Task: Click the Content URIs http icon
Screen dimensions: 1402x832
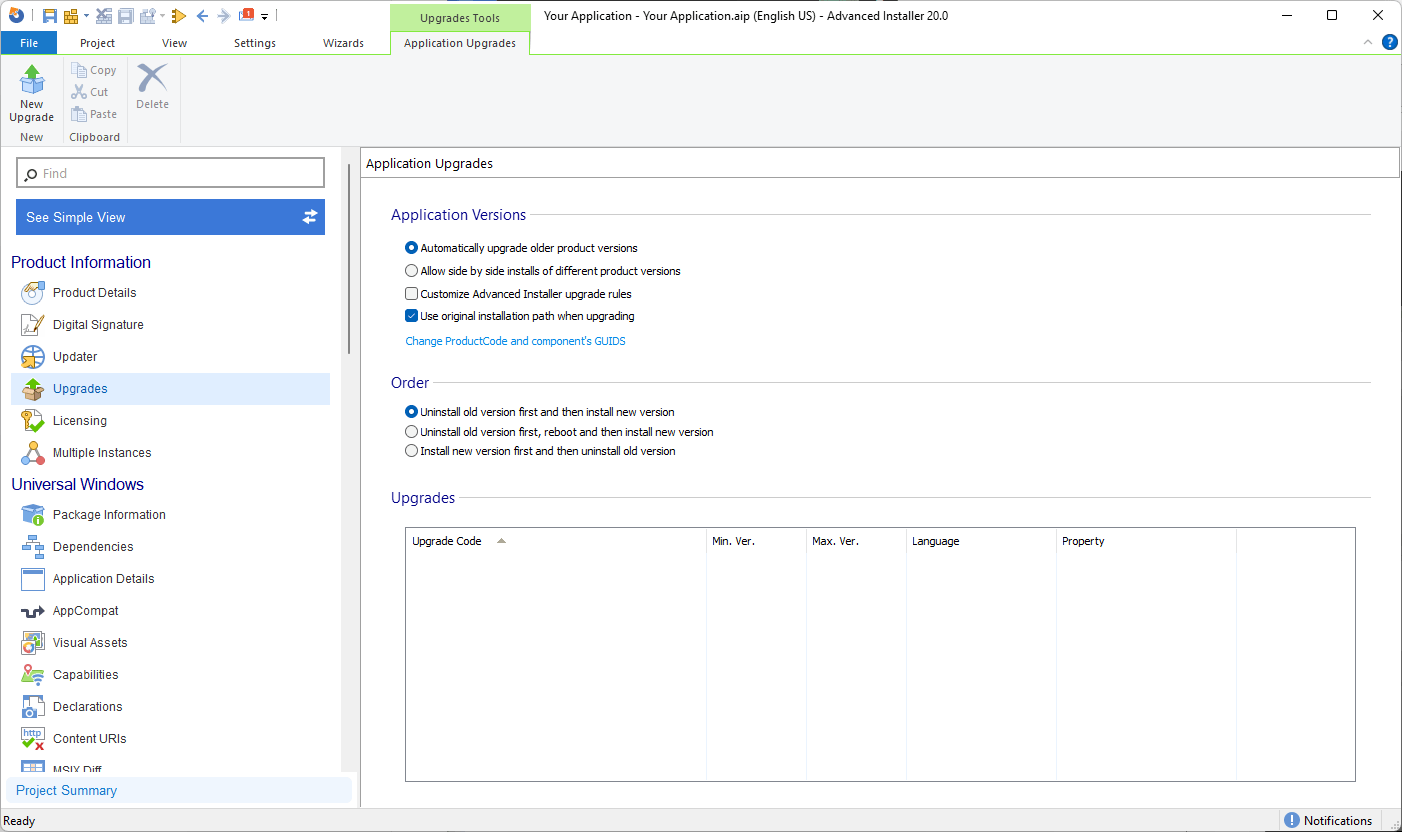Action: pos(33,739)
